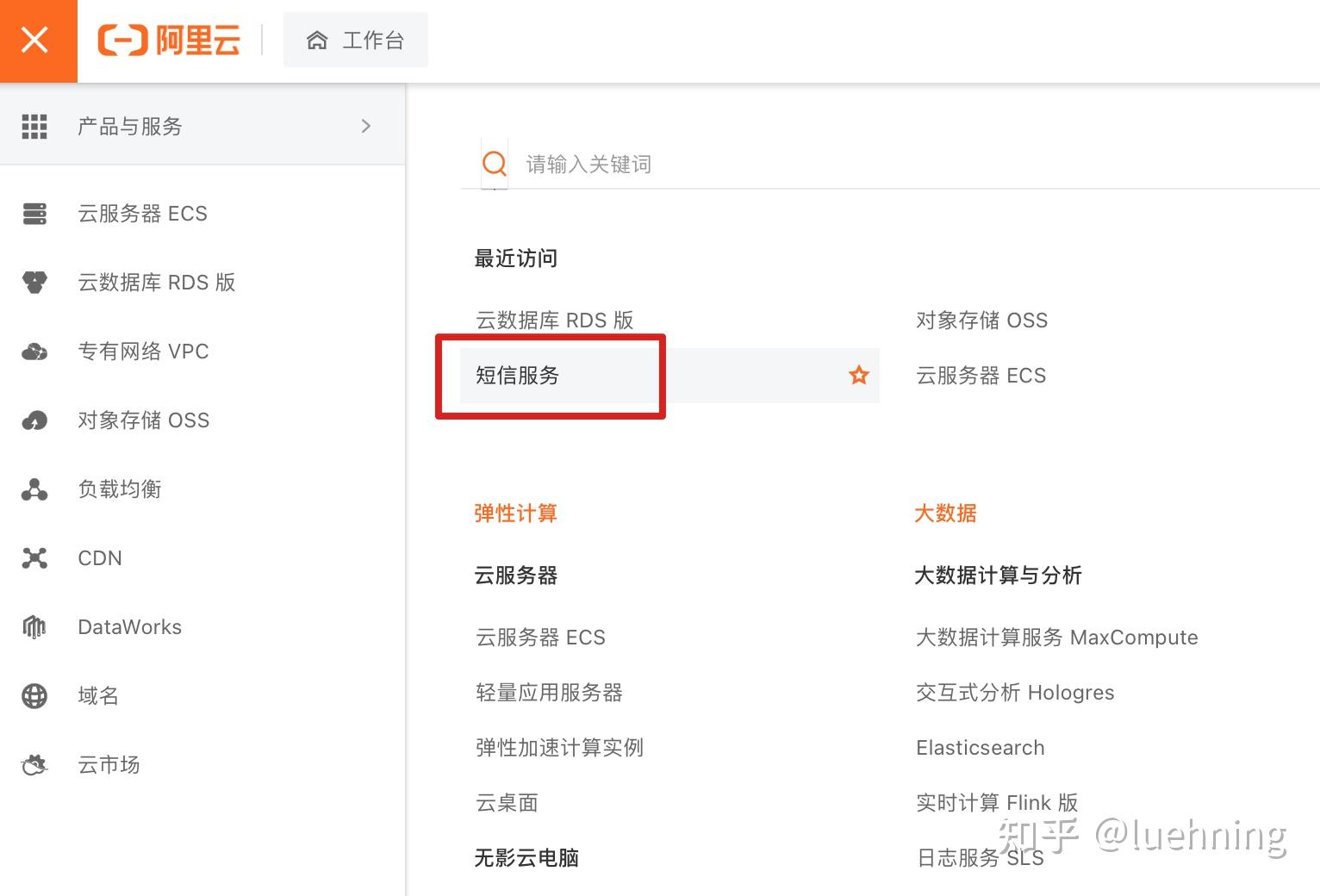This screenshot has height=896, width=1320.
Task: Open 轻量应用服务器 link
Action: (x=550, y=693)
